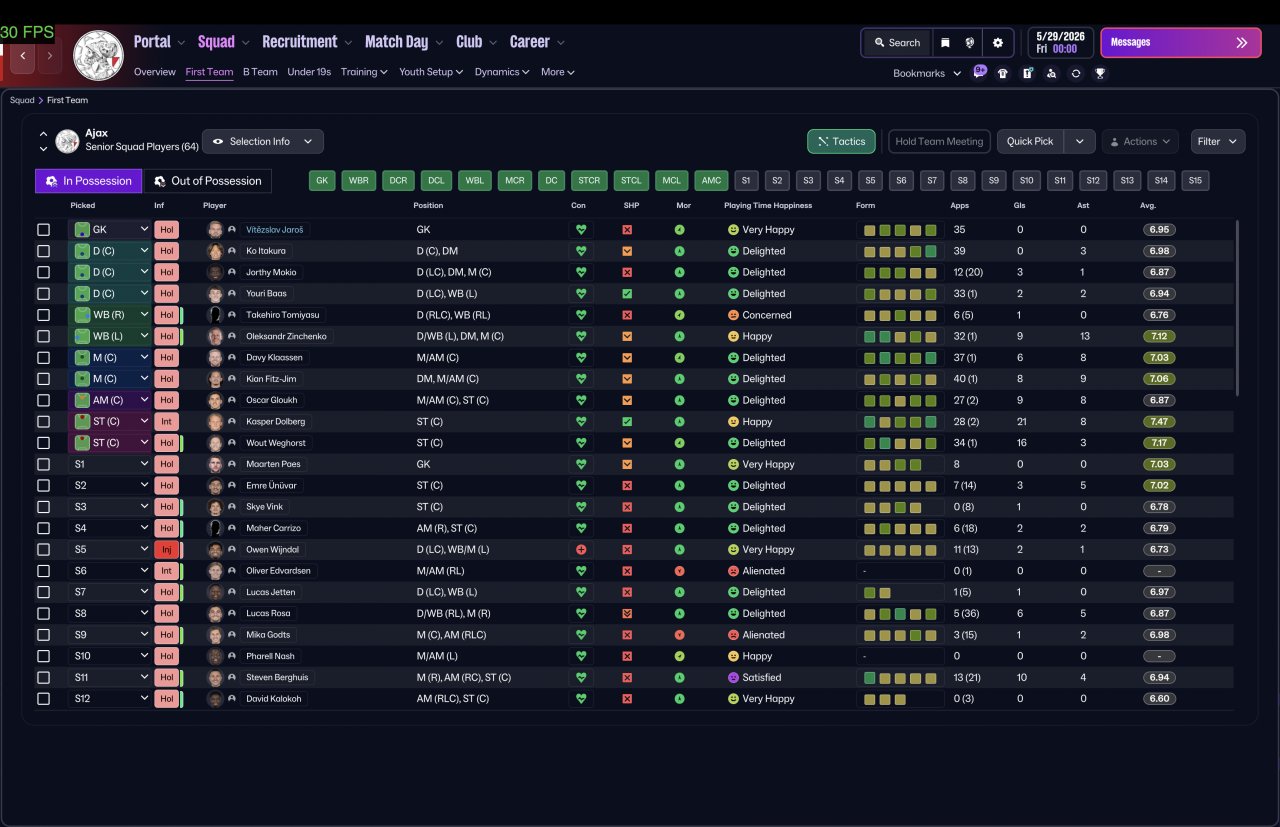Click the small Ajax crest beside squad title
This screenshot has width=1280, height=827.
tap(68, 141)
